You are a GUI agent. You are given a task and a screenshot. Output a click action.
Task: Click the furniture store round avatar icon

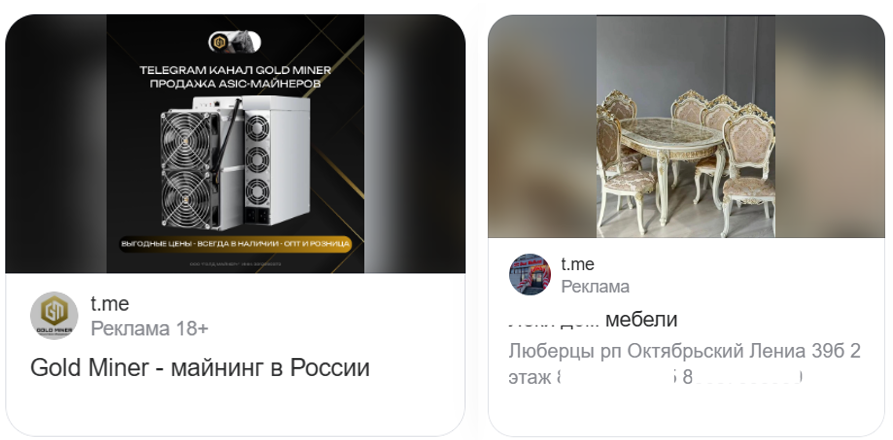(x=530, y=274)
